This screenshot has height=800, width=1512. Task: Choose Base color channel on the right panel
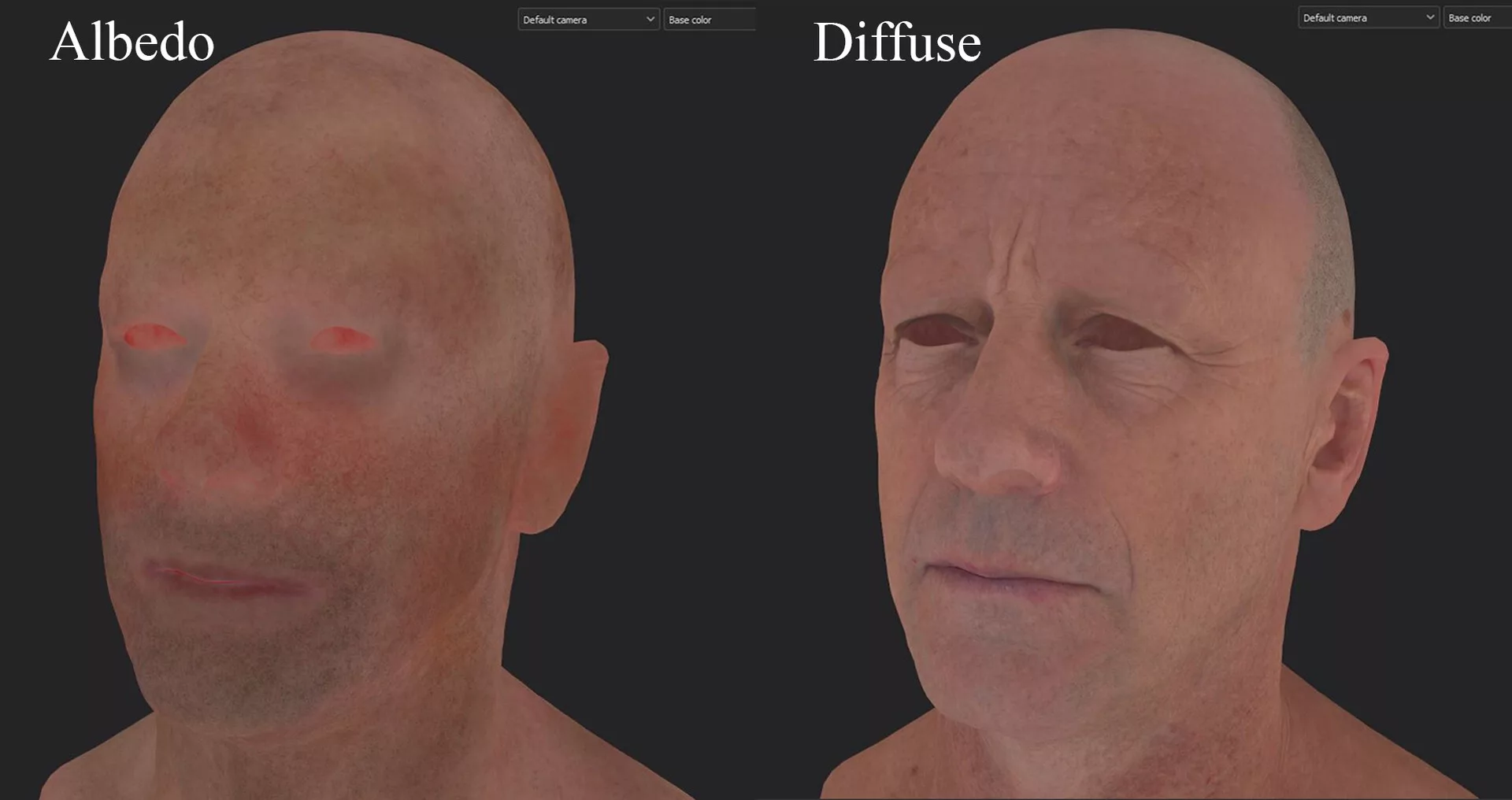[x=1476, y=17]
